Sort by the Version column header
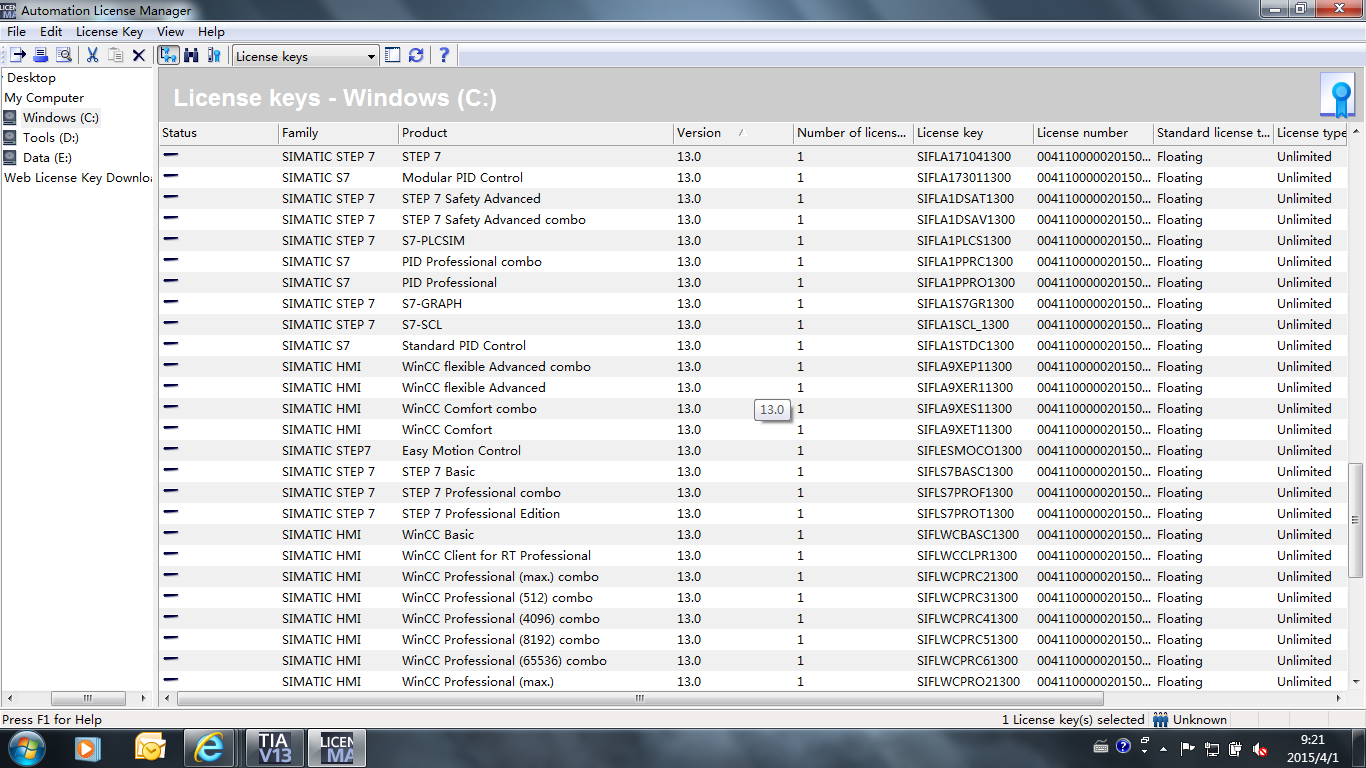This screenshot has width=1366, height=768. click(x=733, y=133)
